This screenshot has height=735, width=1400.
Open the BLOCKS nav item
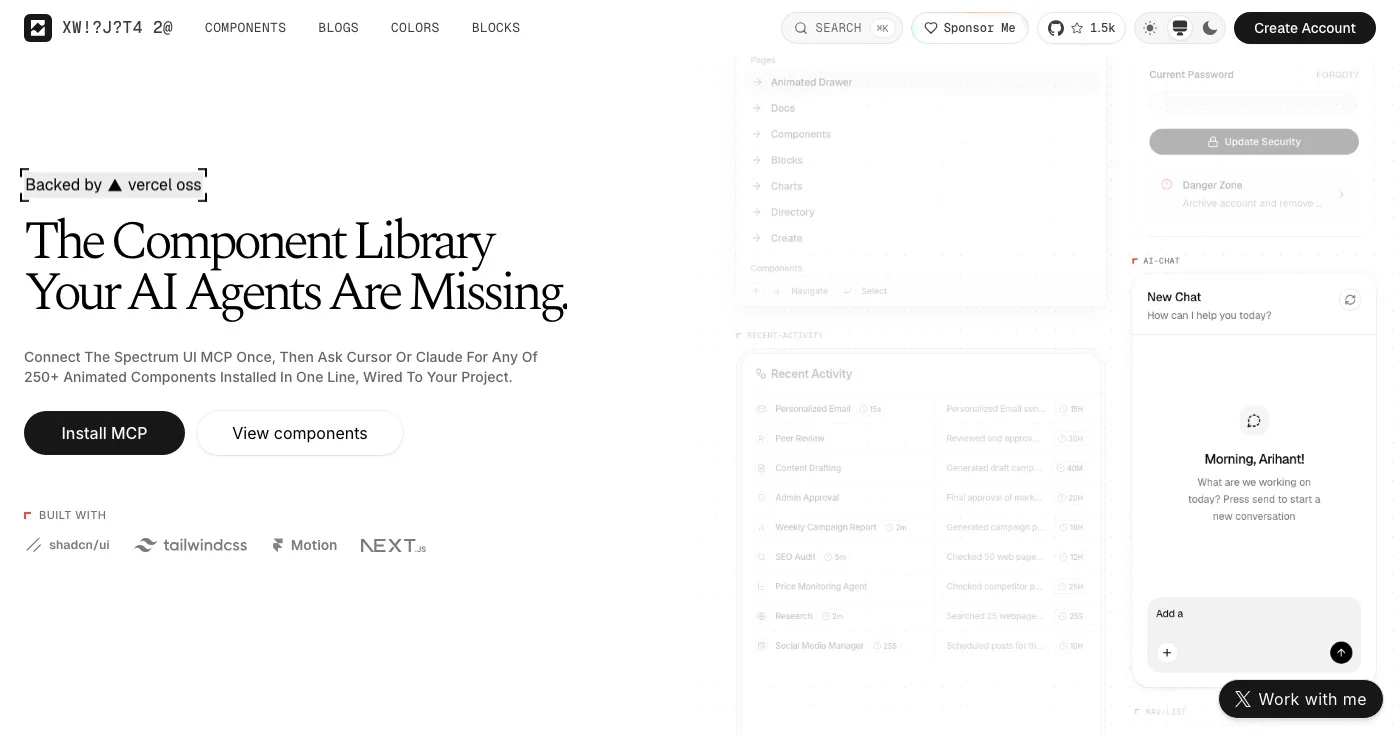click(496, 28)
